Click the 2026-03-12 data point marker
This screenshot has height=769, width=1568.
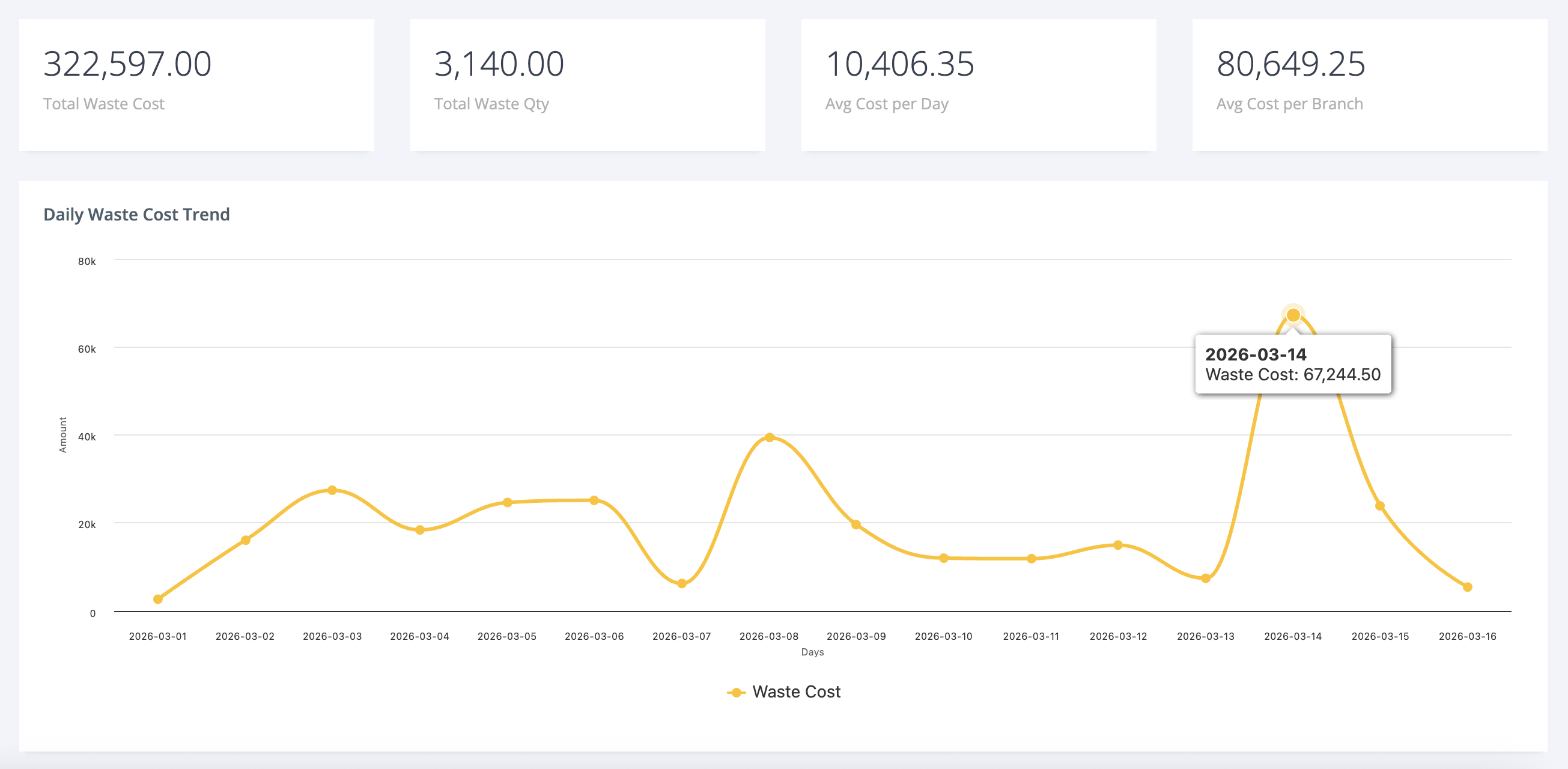(1117, 545)
